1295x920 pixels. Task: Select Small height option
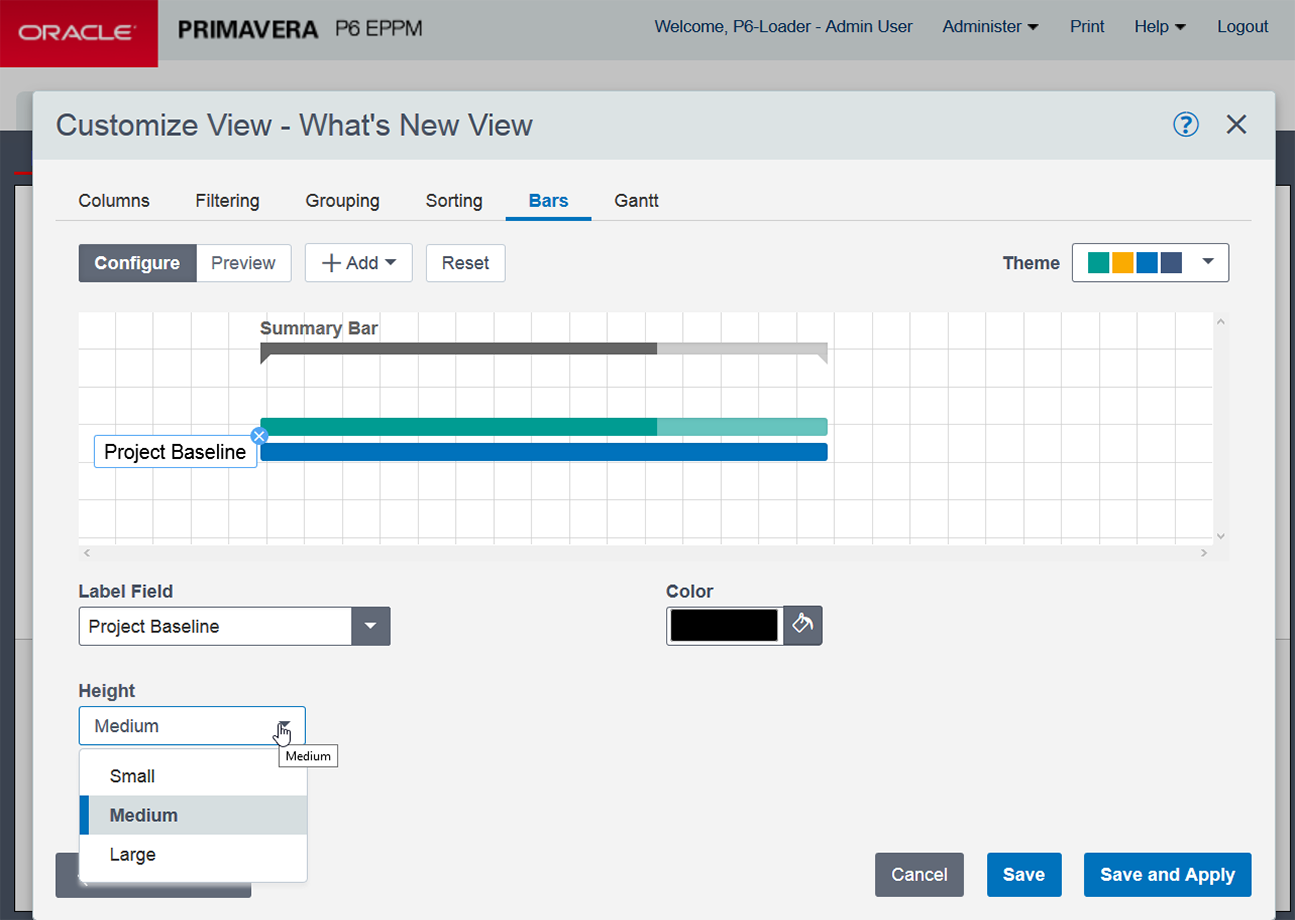pos(132,776)
